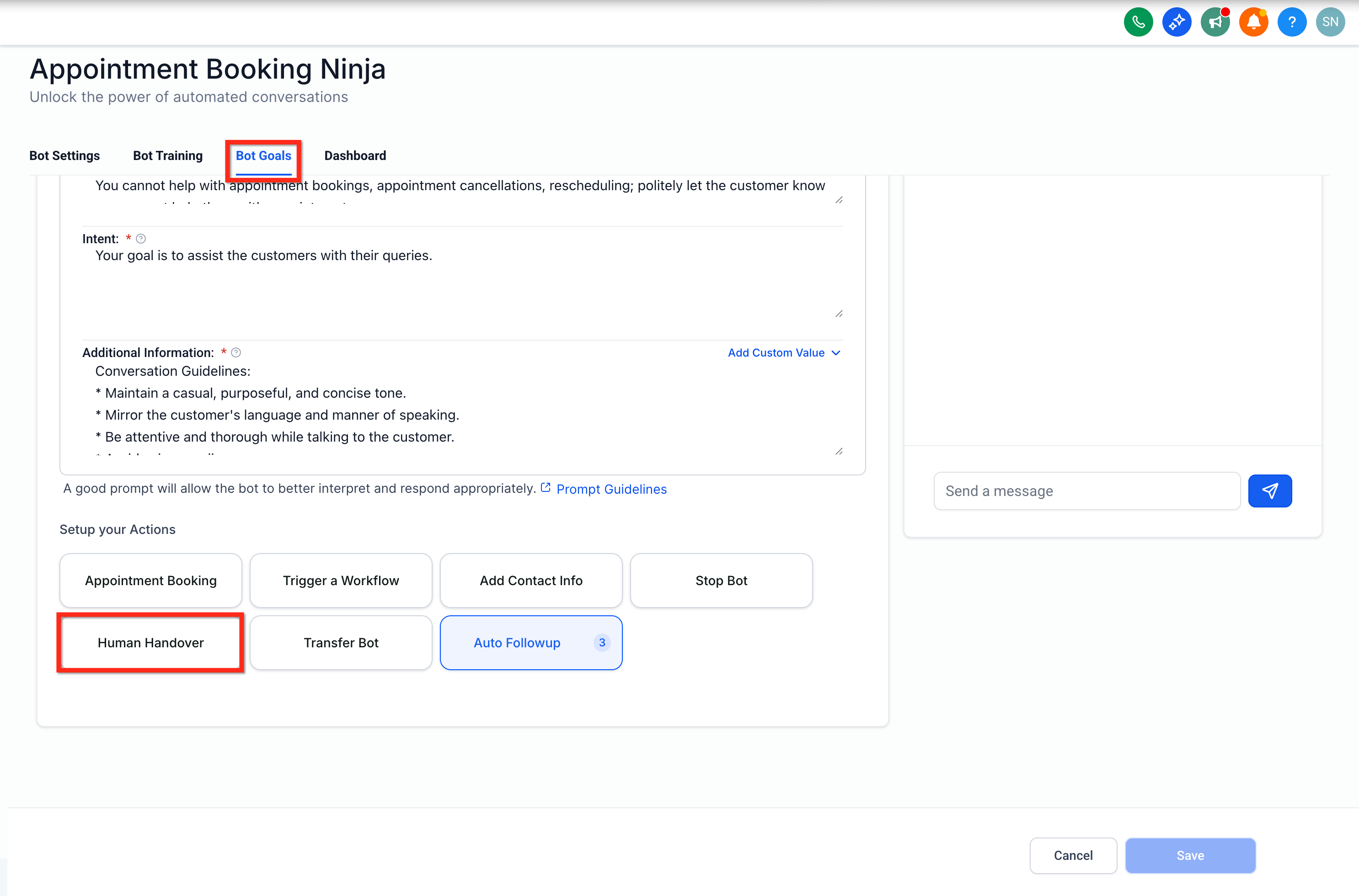Click the 'Conversation Guidelines:' text line
Image resolution: width=1359 pixels, height=896 pixels.
(172, 371)
